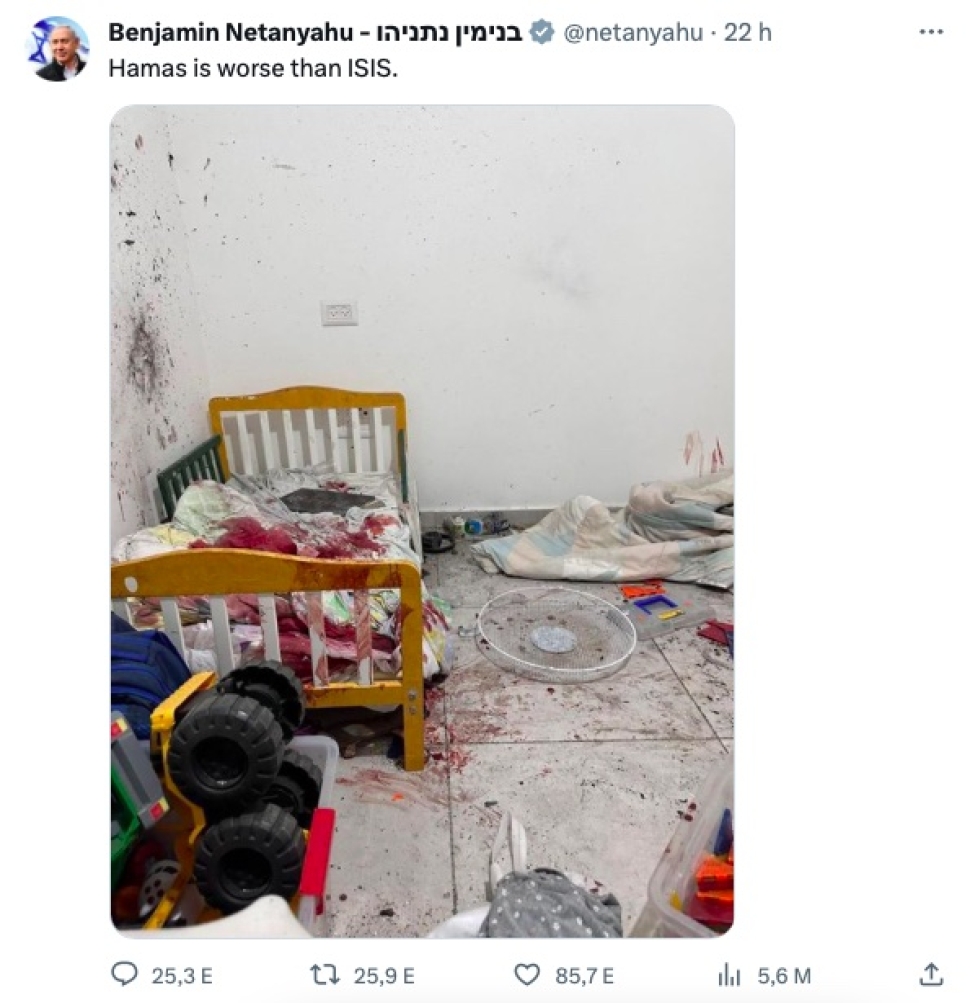The image size is (970, 1003).
Task: Open the three-dot more options menu
Action: point(931,31)
